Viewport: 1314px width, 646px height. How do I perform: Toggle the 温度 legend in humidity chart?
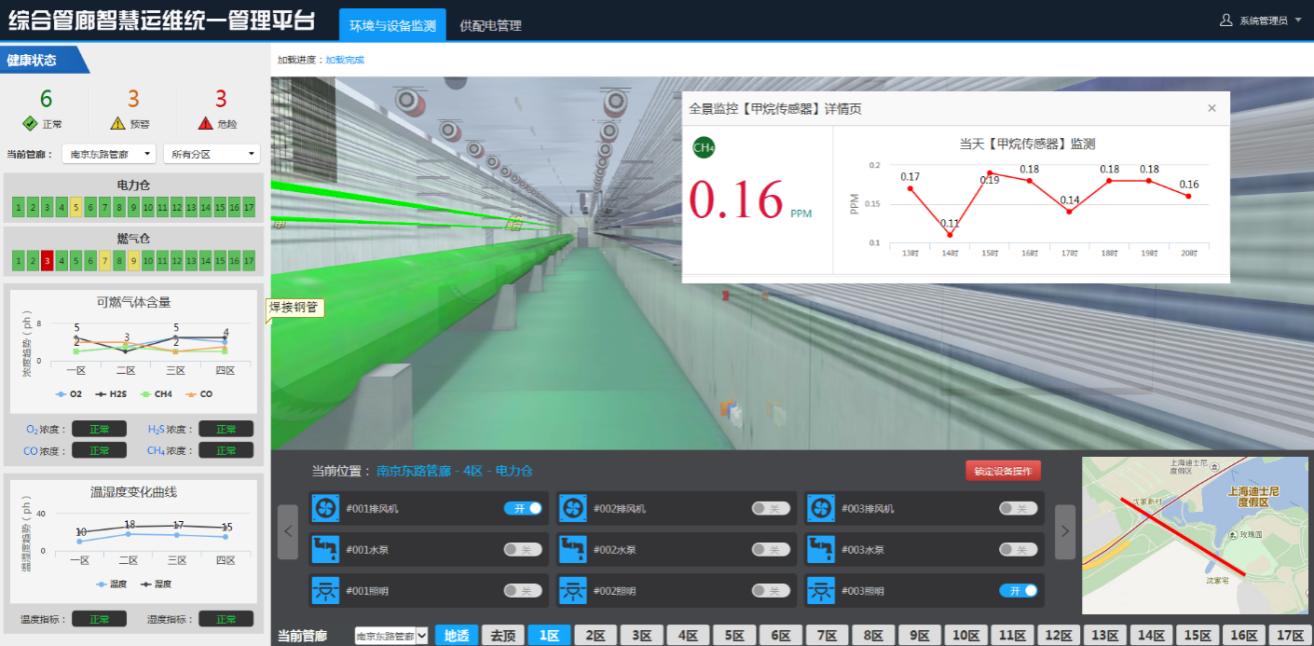110,584
